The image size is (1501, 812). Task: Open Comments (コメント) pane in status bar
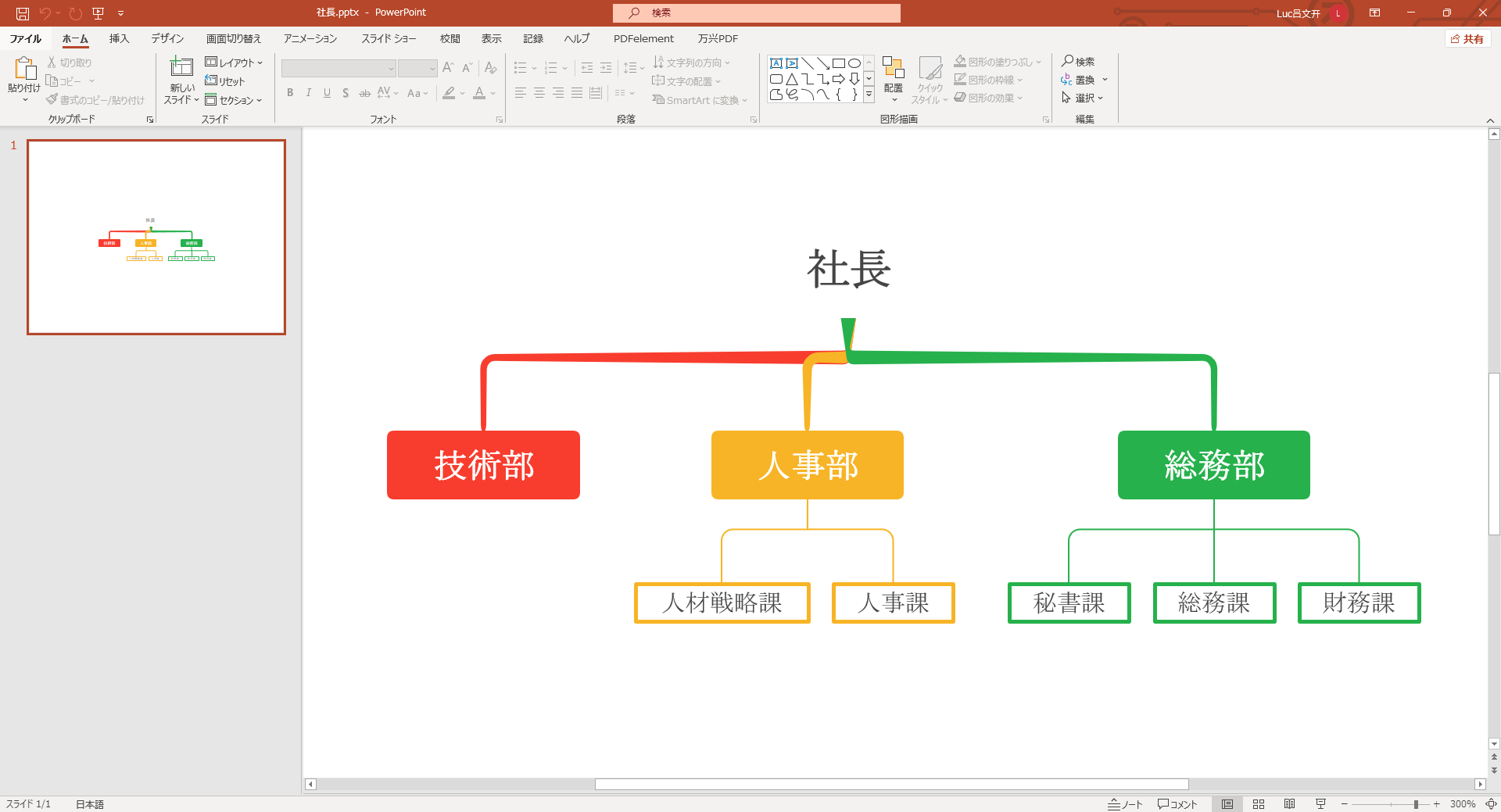pyautogui.click(x=1177, y=804)
